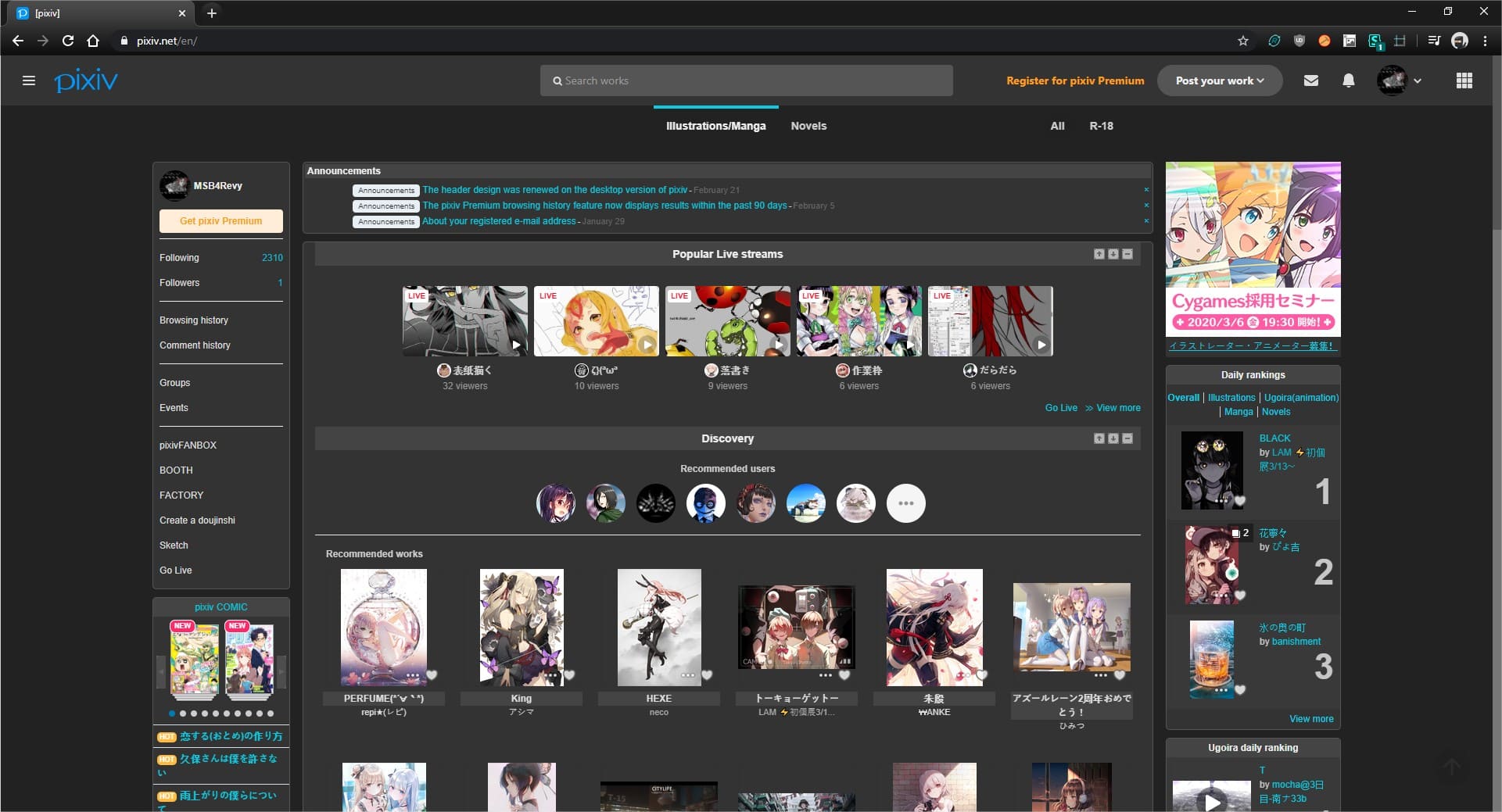Move Popular Live streams section up
Screen dimensions: 1502x812
point(1099,253)
